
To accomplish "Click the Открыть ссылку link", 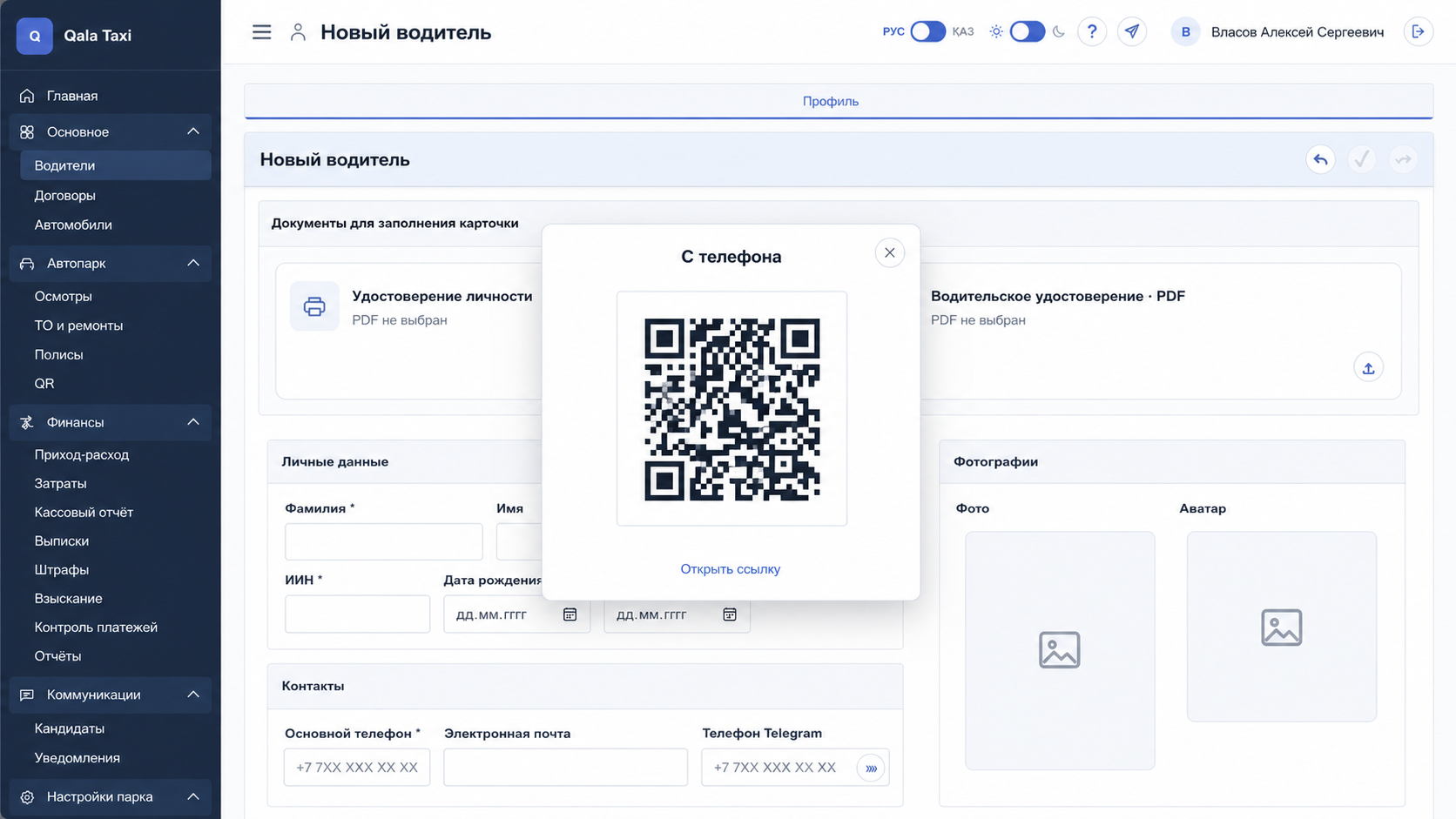I will (730, 569).
